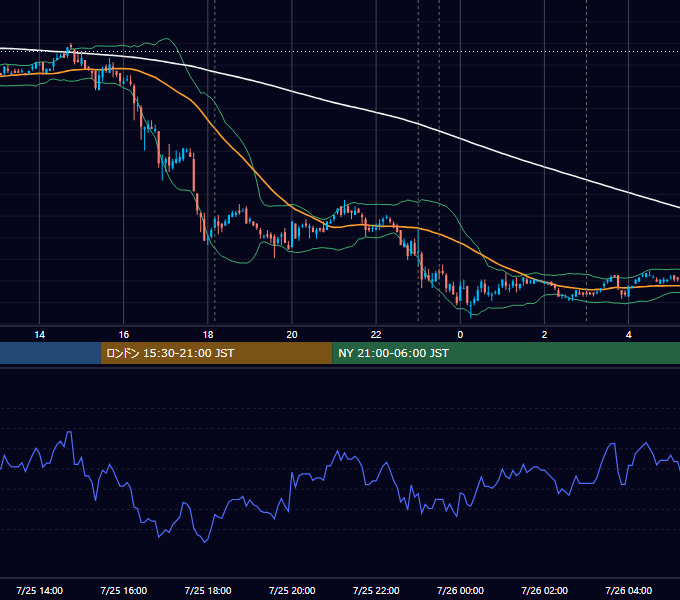Screen dimensions: 680x600
Task: Click the 7/26 02:00 time label
Action: click(544, 590)
